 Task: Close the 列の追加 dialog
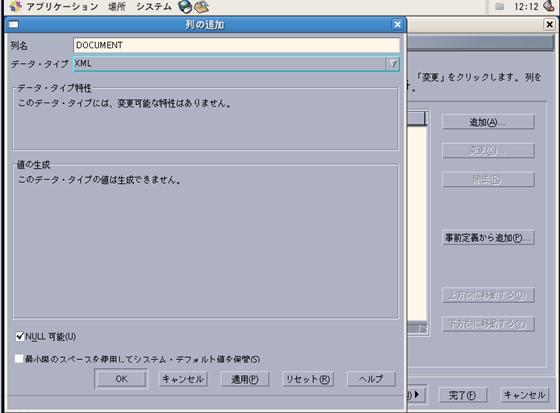click(x=397, y=24)
